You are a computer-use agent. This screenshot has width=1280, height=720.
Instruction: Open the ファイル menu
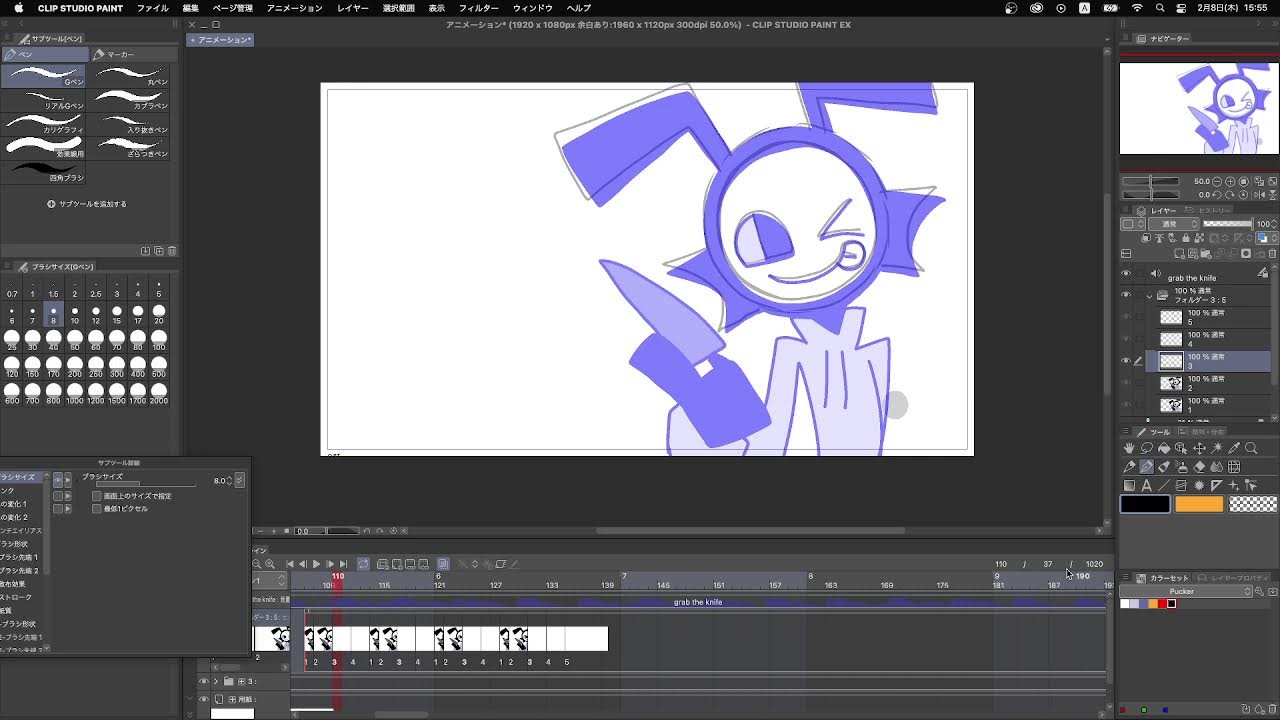tap(153, 8)
